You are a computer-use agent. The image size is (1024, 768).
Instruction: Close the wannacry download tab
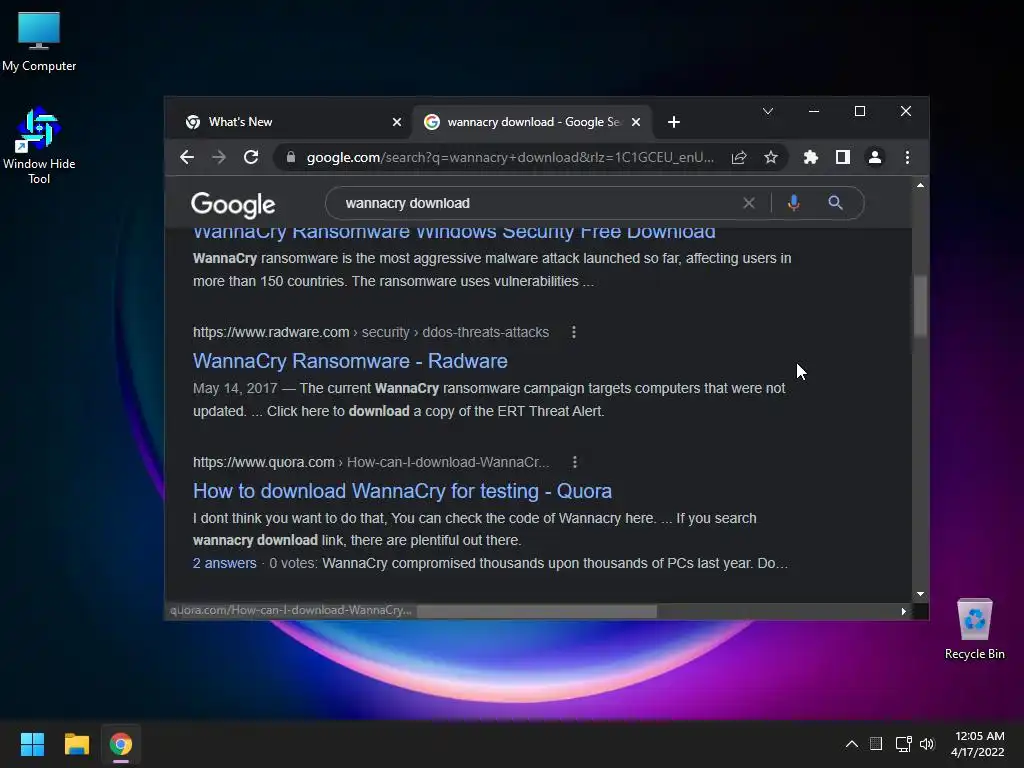coord(636,122)
